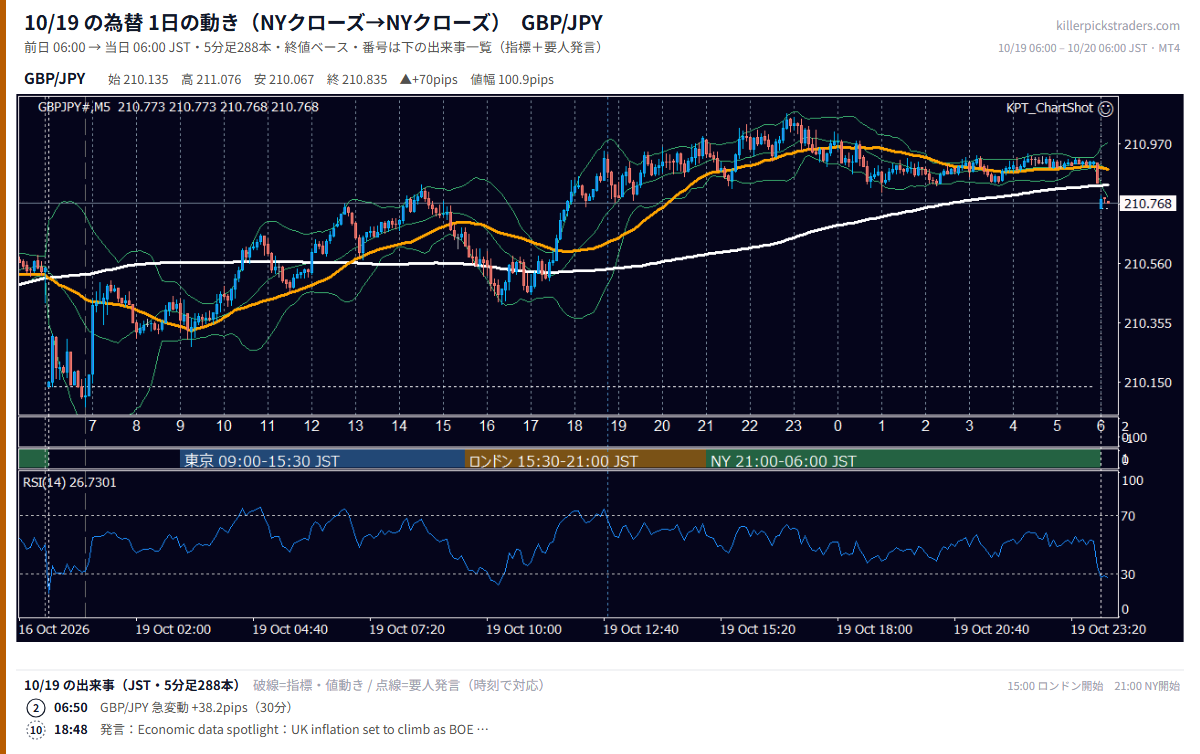Click the low price 安 210.067
This screenshot has height=754, width=1200.
tap(284, 80)
